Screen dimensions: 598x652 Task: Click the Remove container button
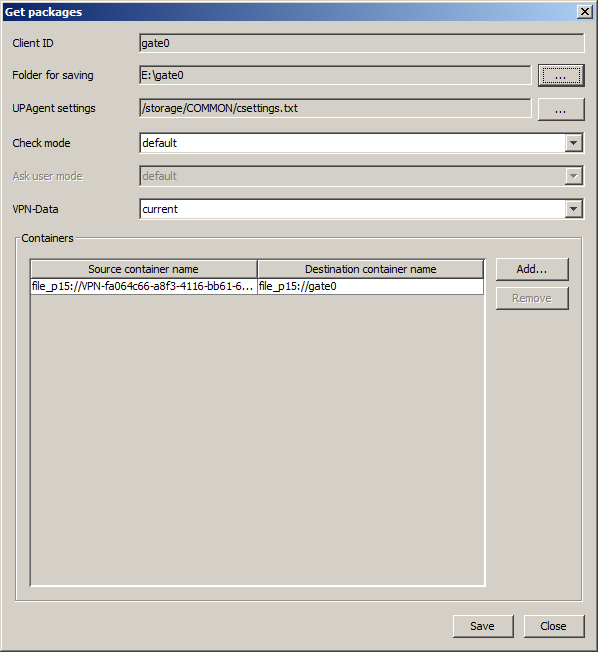(532, 299)
